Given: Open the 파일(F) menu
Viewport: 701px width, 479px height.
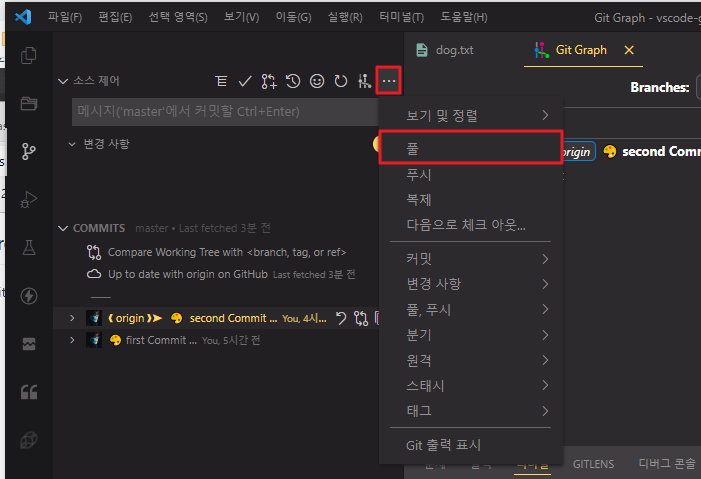Looking at the screenshot, I should (x=65, y=17).
